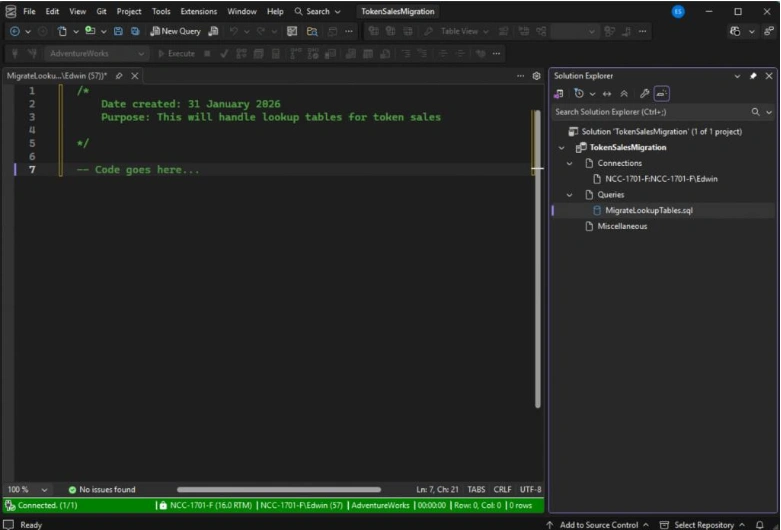Open the File menu
The image size is (781, 530).
[29, 11]
